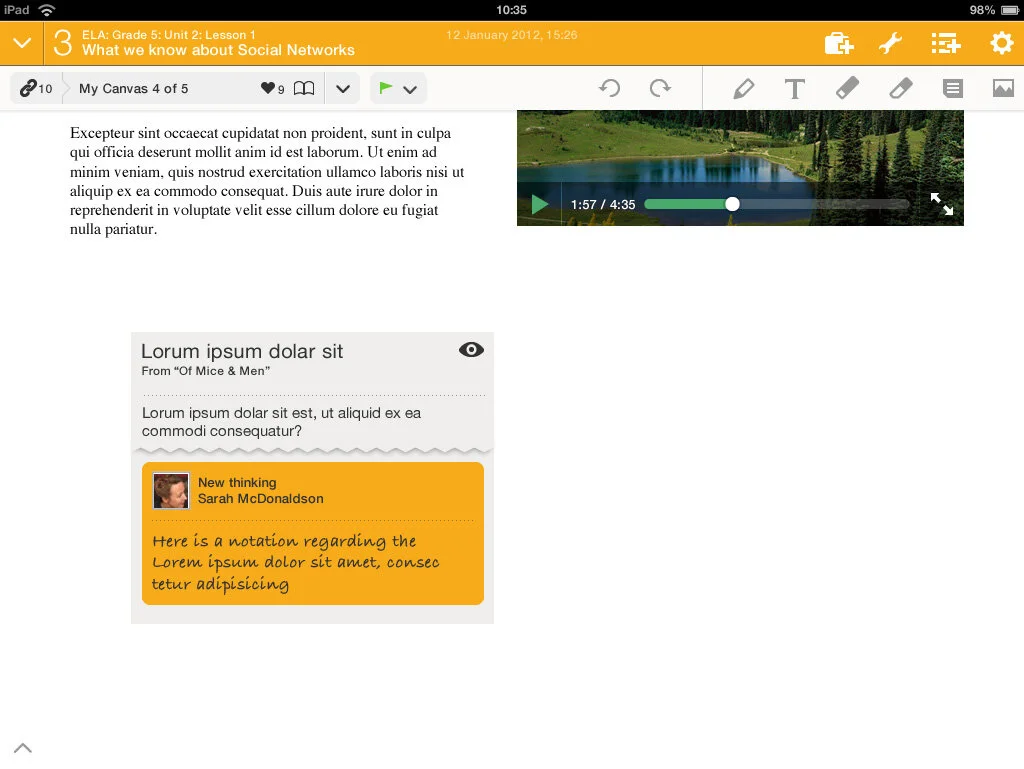Expand the My Canvas dropdown
1024x769 pixels.
(342, 88)
